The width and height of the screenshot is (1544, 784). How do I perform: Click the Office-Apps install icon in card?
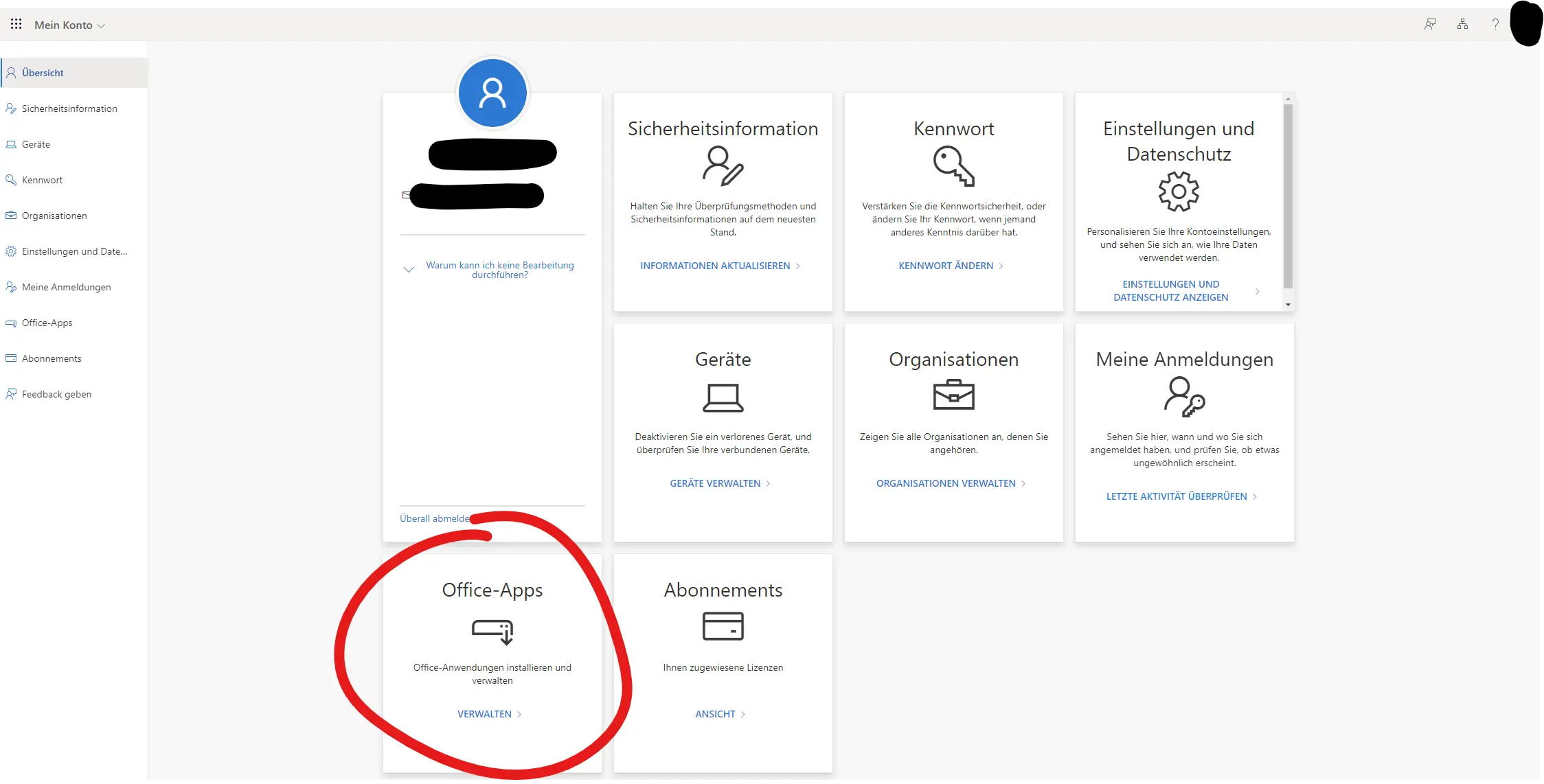click(492, 631)
